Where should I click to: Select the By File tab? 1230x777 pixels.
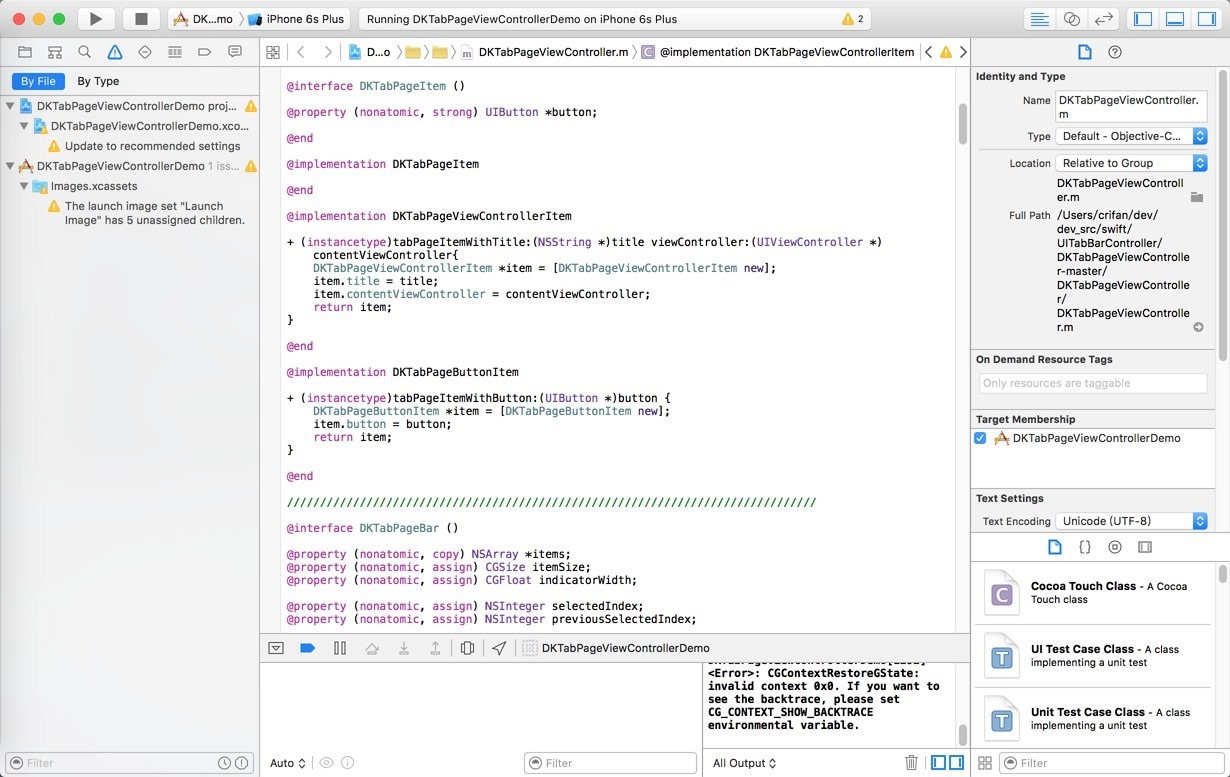(x=39, y=81)
